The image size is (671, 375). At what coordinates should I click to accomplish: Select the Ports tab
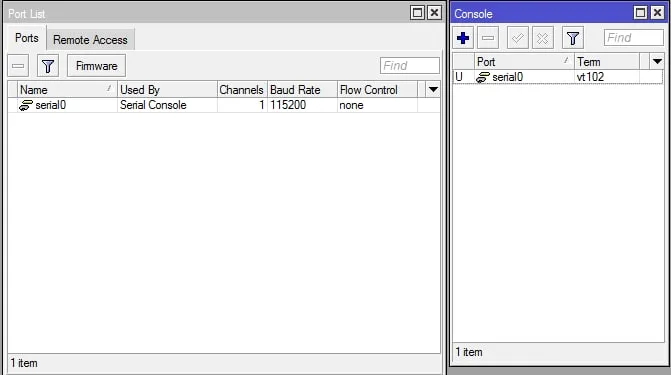[x=27, y=38]
